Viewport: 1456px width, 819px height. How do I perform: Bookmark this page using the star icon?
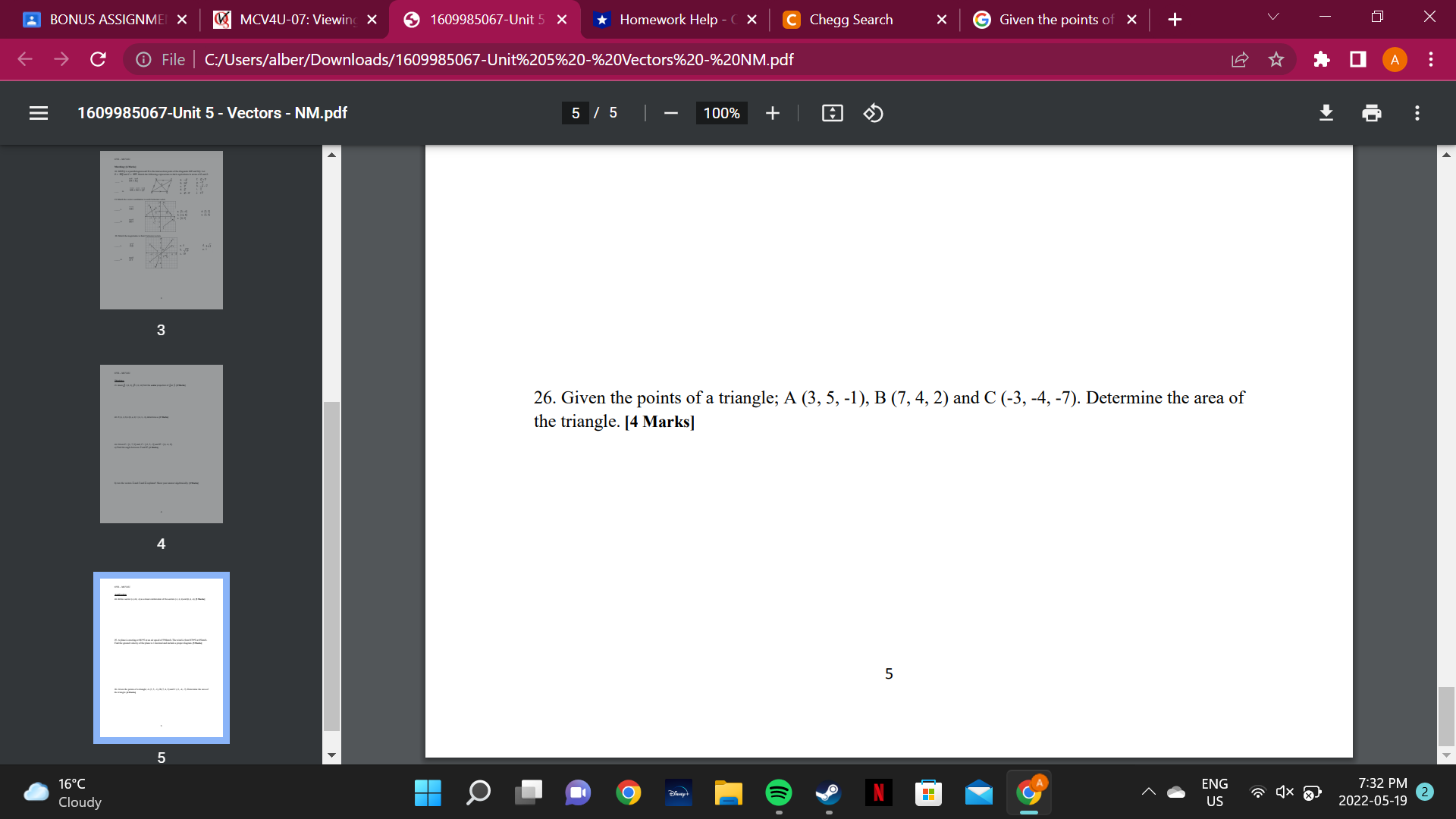(x=1276, y=59)
